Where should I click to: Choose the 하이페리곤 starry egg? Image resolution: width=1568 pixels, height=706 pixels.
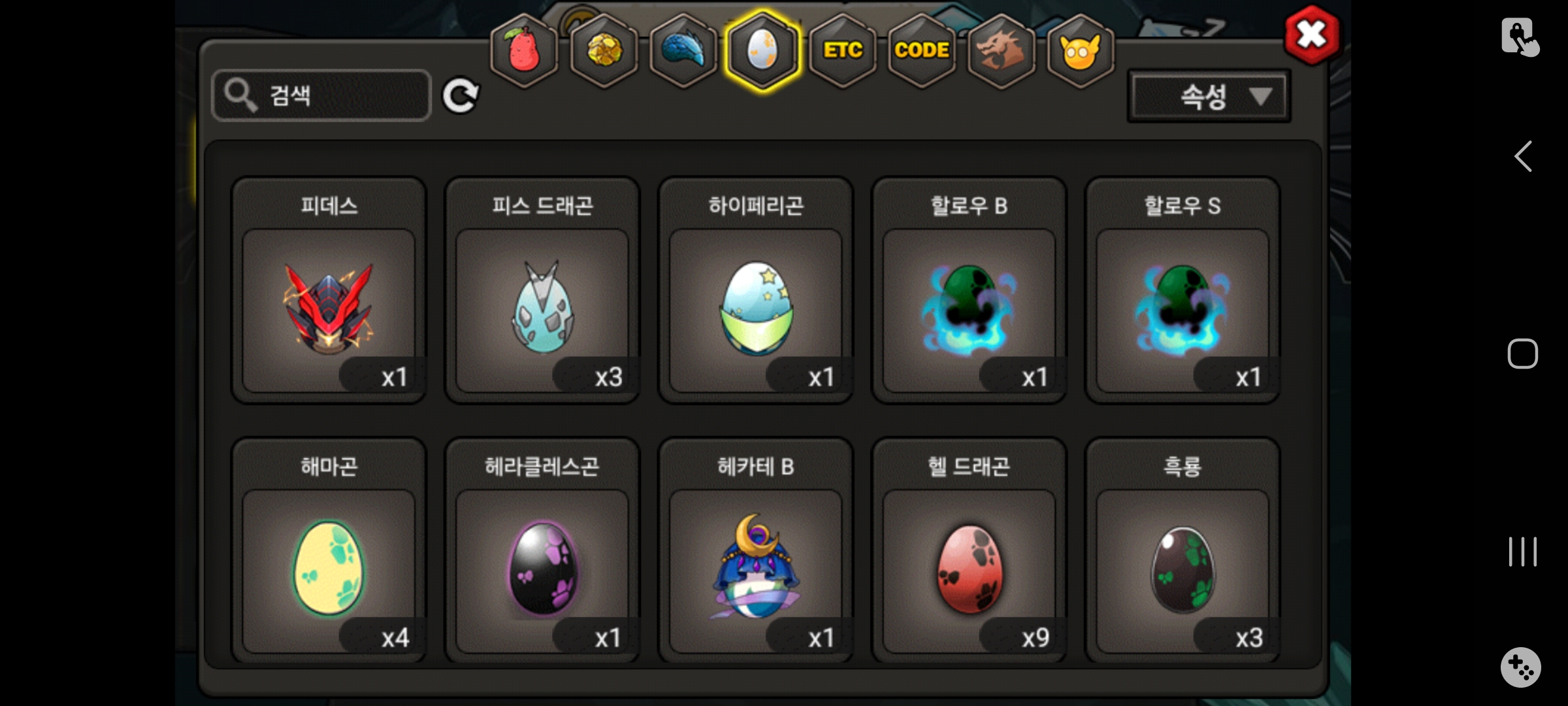pyautogui.click(x=756, y=290)
